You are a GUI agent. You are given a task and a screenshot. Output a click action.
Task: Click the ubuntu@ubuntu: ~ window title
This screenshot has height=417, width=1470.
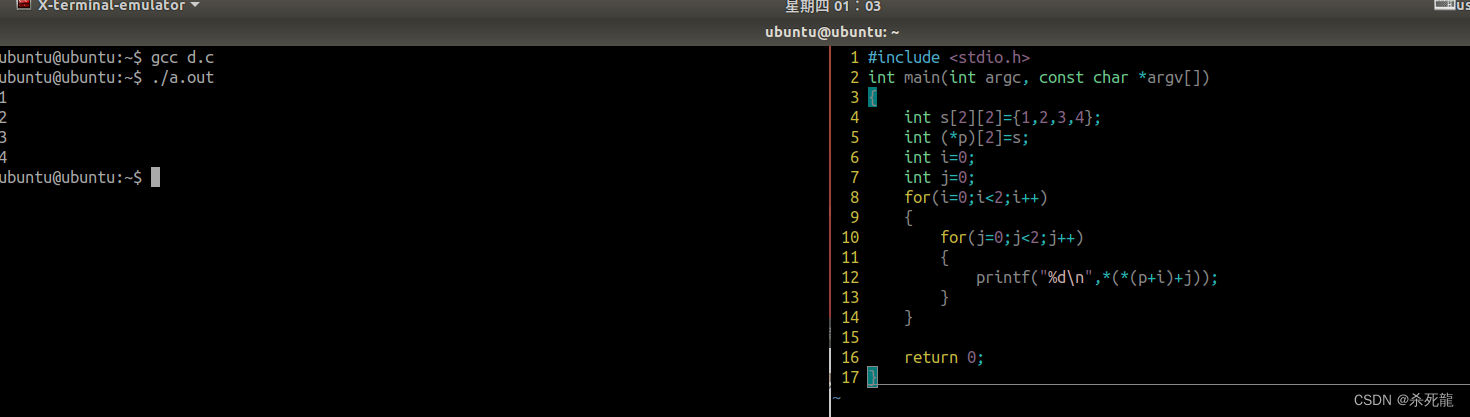point(832,33)
